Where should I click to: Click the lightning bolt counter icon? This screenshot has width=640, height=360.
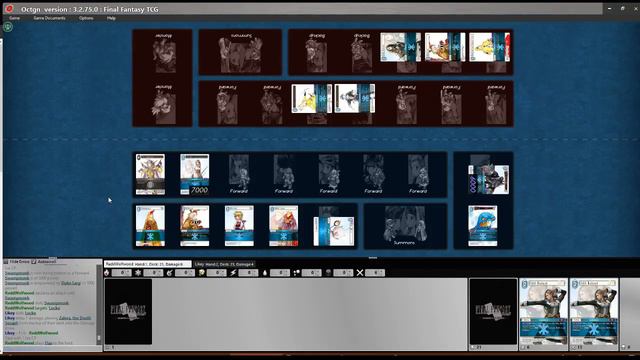[x=233, y=273]
